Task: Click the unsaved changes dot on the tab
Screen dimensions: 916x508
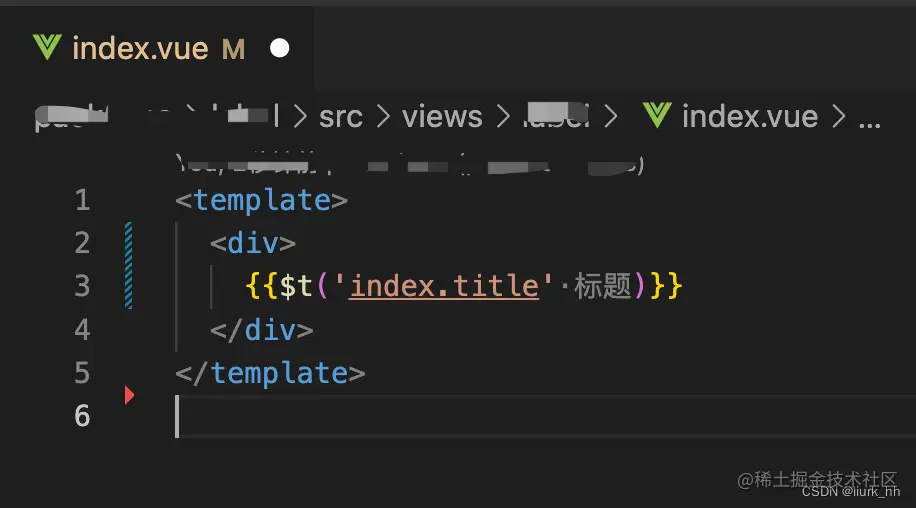Action: click(x=280, y=48)
